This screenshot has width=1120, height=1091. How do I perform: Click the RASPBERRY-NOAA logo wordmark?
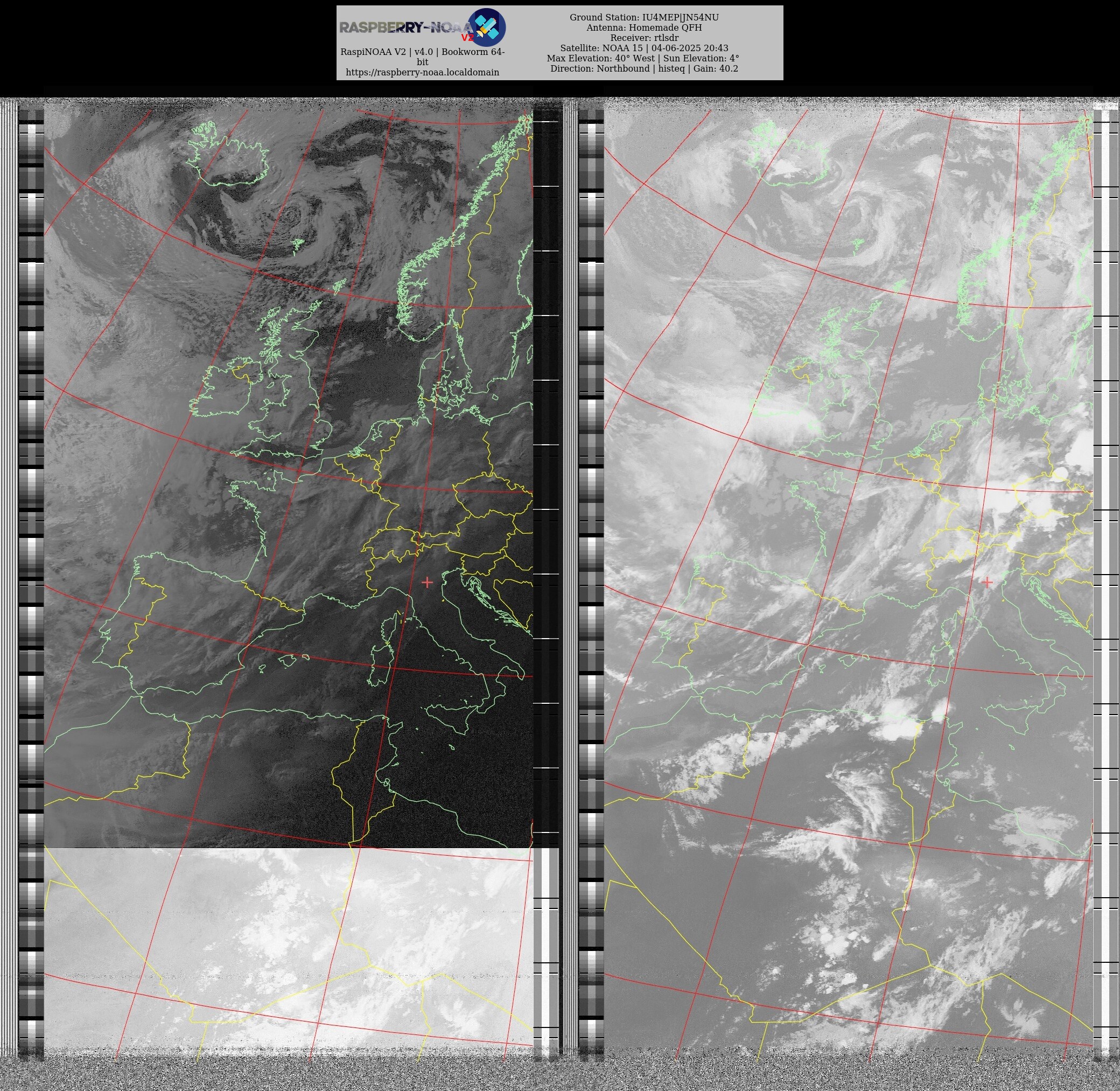point(406,28)
